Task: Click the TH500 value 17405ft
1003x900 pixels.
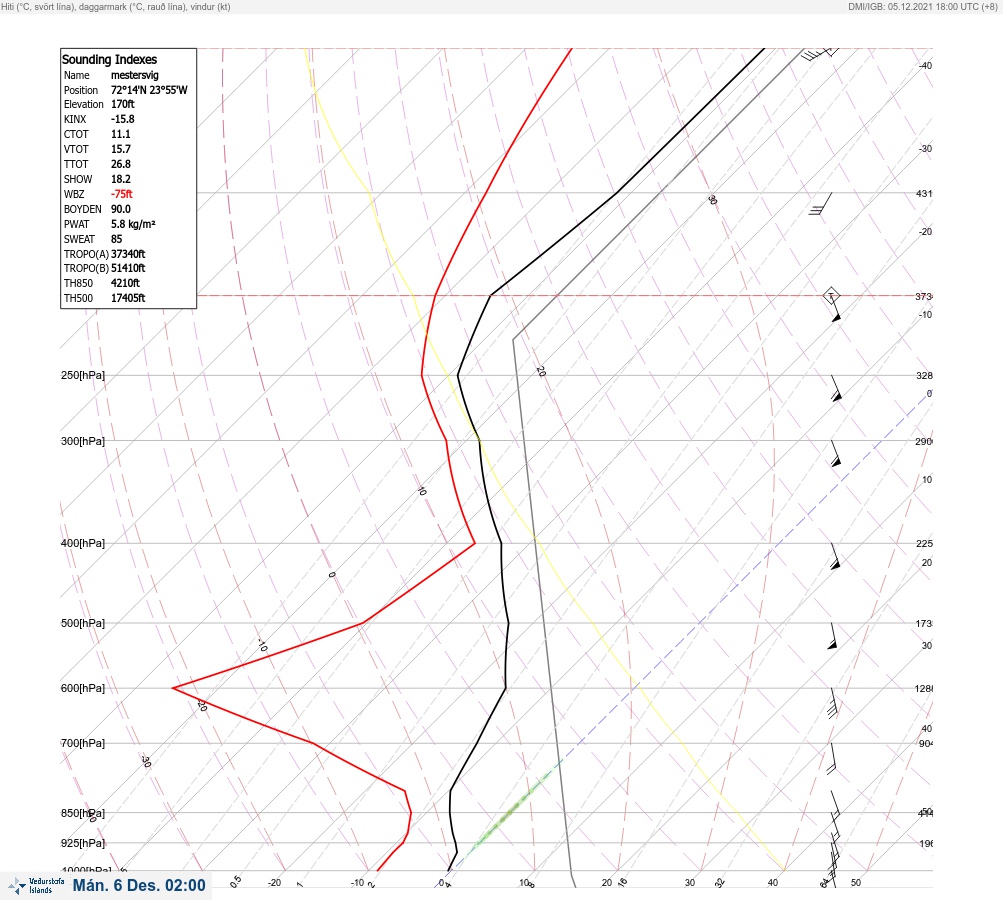Action: pyautogui.click(x=128, y=298)
